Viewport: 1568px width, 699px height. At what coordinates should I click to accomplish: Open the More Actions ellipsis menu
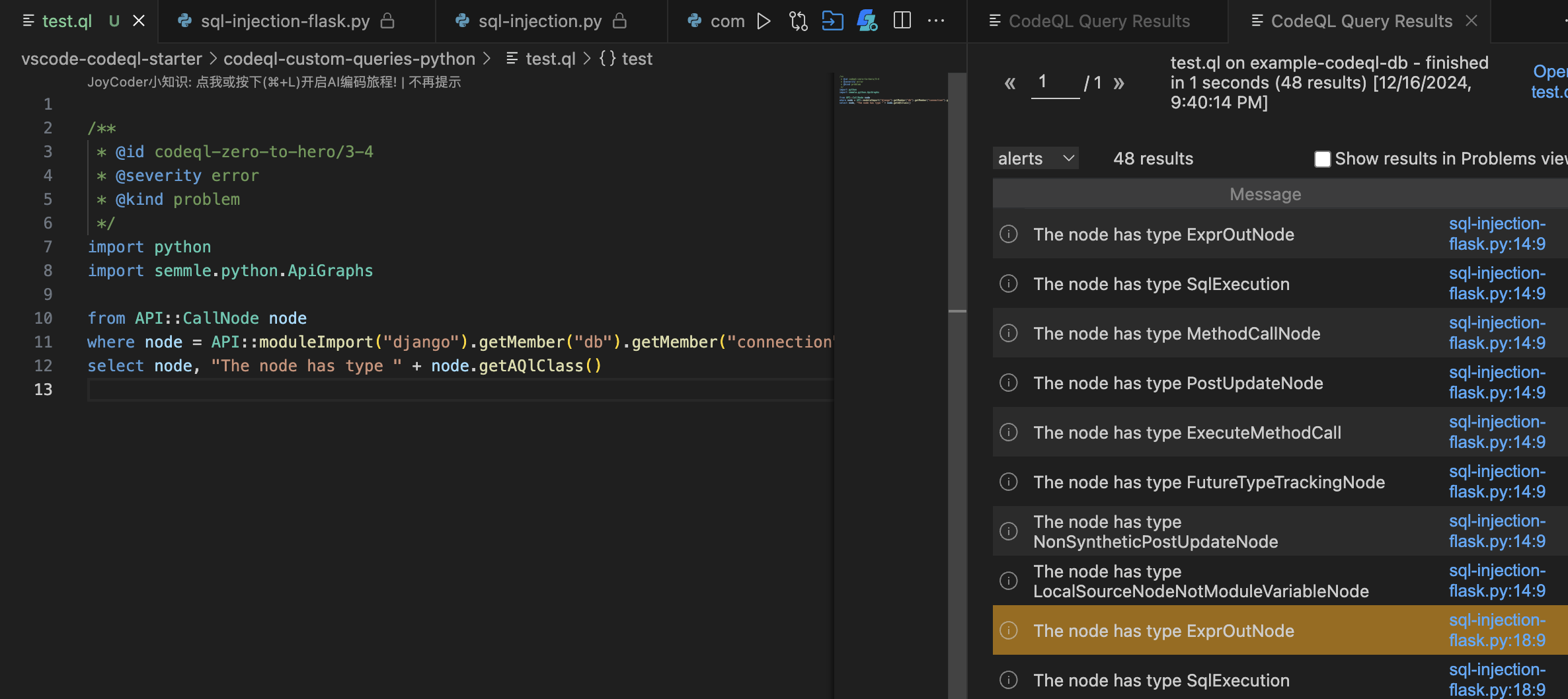(x=936, y=21)
